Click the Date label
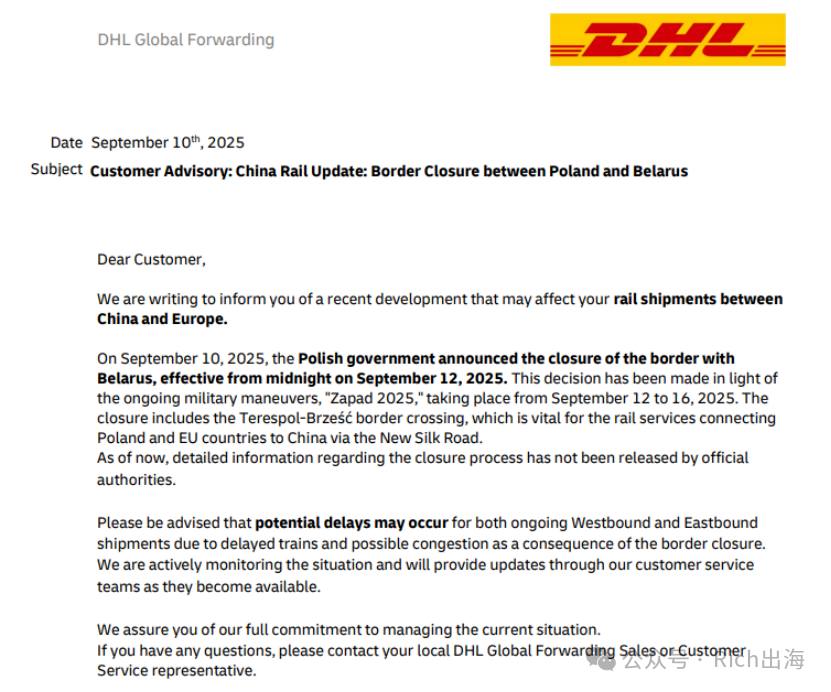The height and width of the screenshot is (692, 831). 67,143
